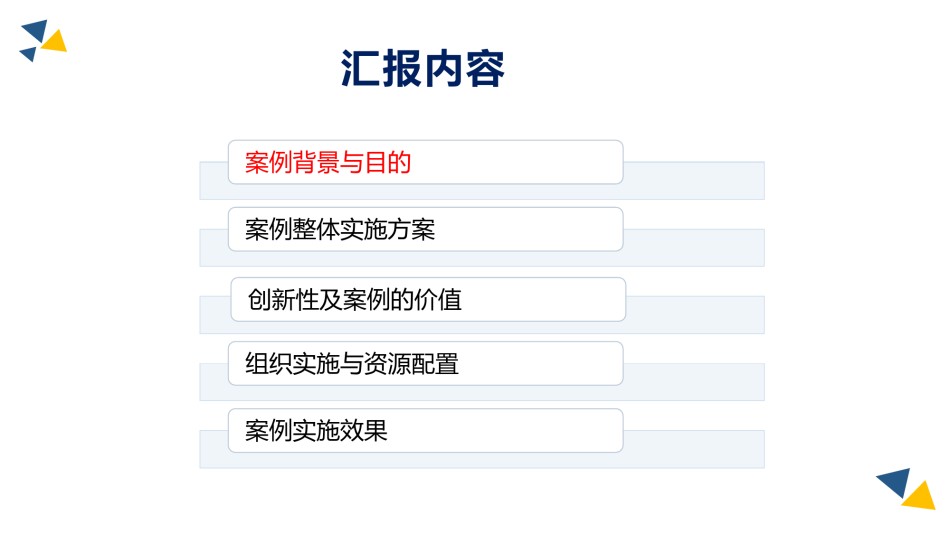Select the 案例实施效果 agenda box
950x534 pixels.
(x=425, y=430)
